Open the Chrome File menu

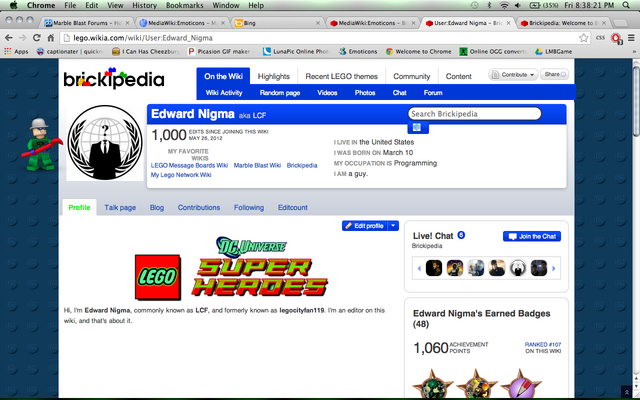coord(70,5)
